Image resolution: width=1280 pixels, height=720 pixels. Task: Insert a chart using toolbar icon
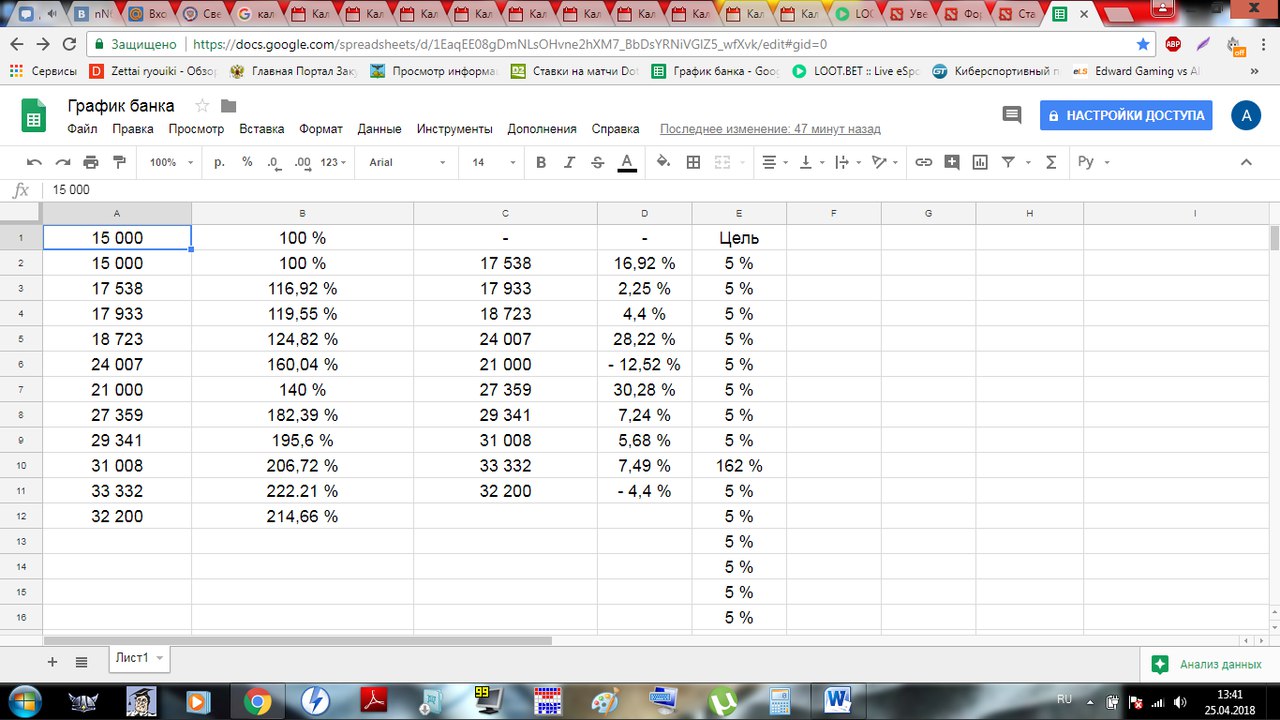(980, 162)
